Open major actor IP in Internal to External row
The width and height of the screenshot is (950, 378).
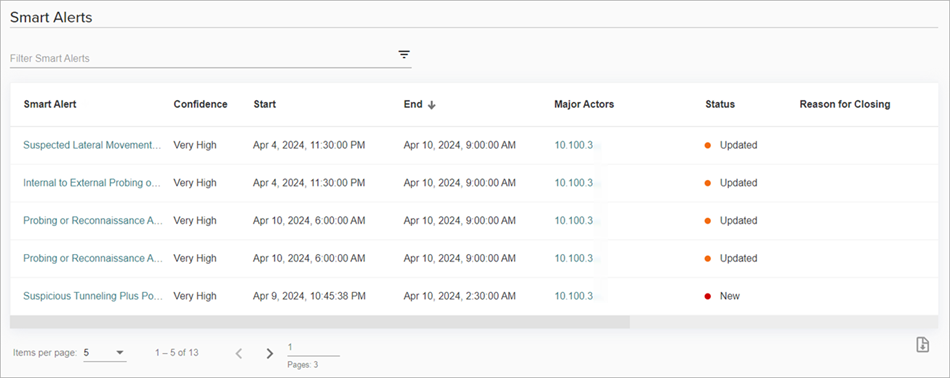click(x=574, y=183)
